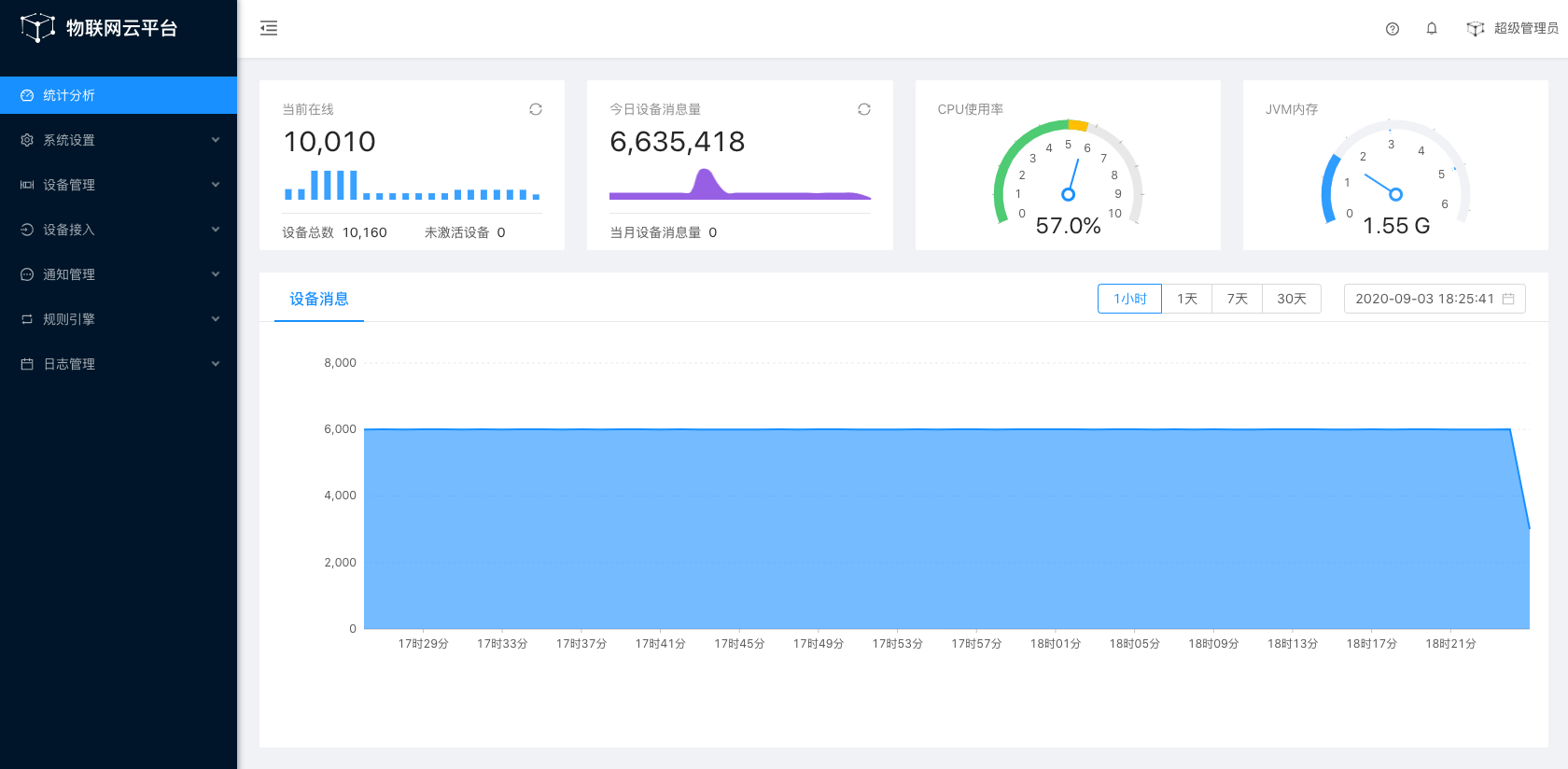Viewport: 1568px width, 769px height.
Task: Click the 超级管理员 user avatar icon
Action: (1476, 29)
